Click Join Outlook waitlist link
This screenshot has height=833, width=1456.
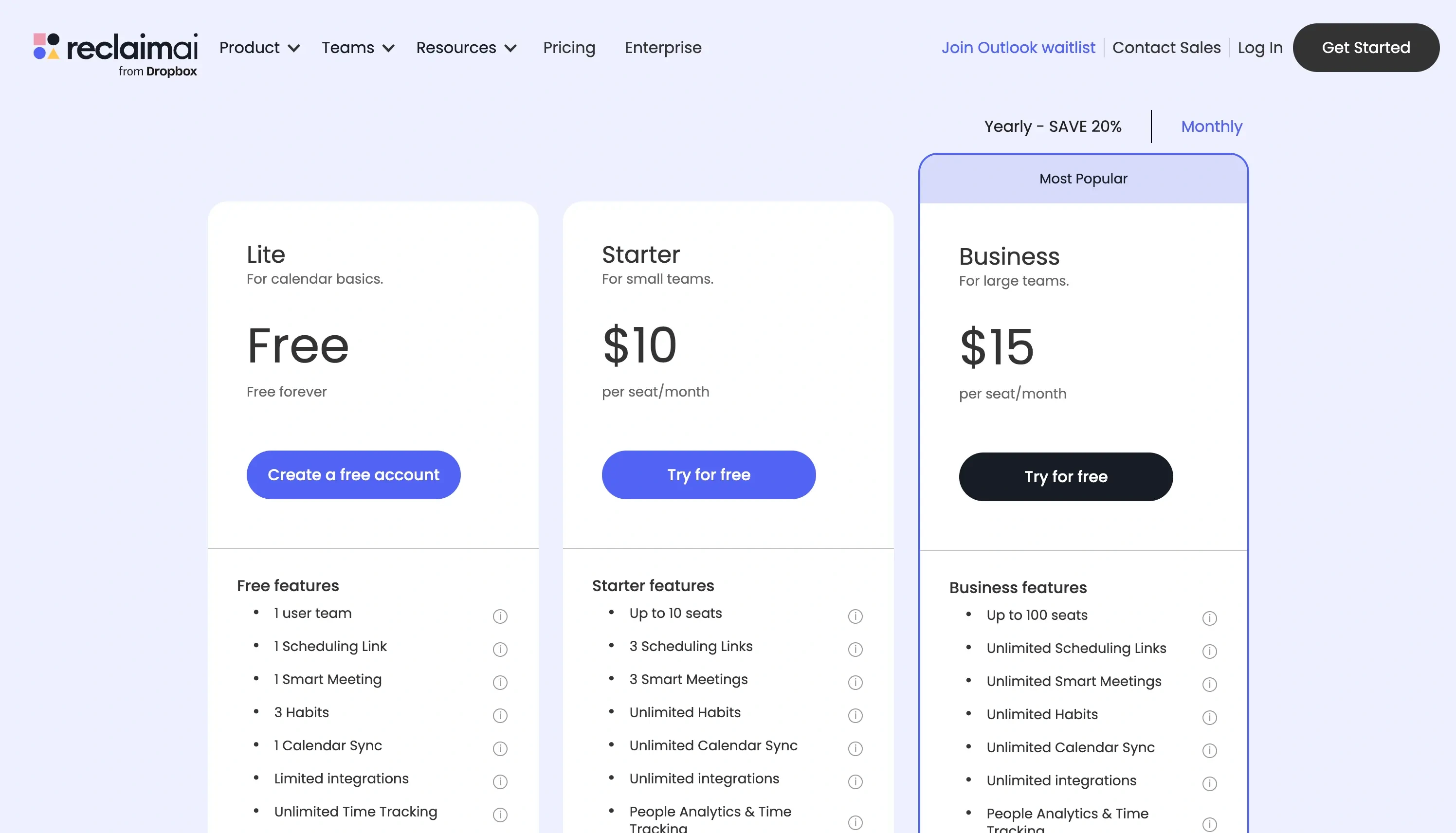click(1018, 47)
